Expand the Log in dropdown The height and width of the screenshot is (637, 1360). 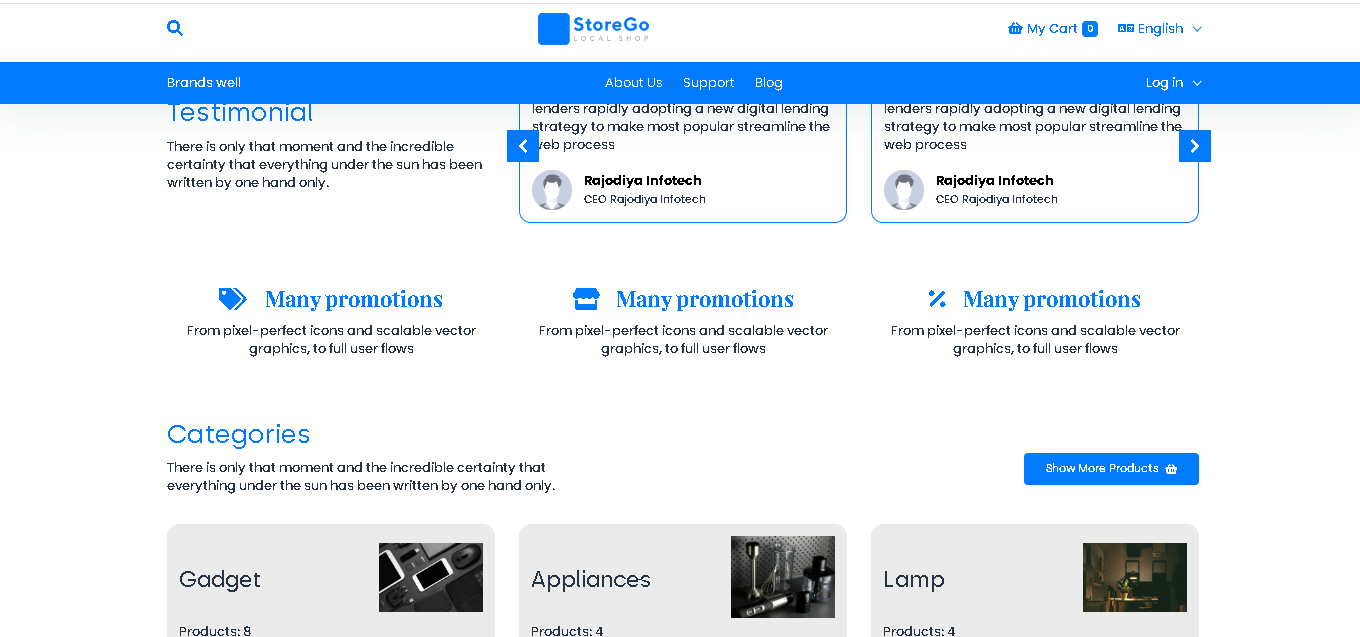point(1173,83)
